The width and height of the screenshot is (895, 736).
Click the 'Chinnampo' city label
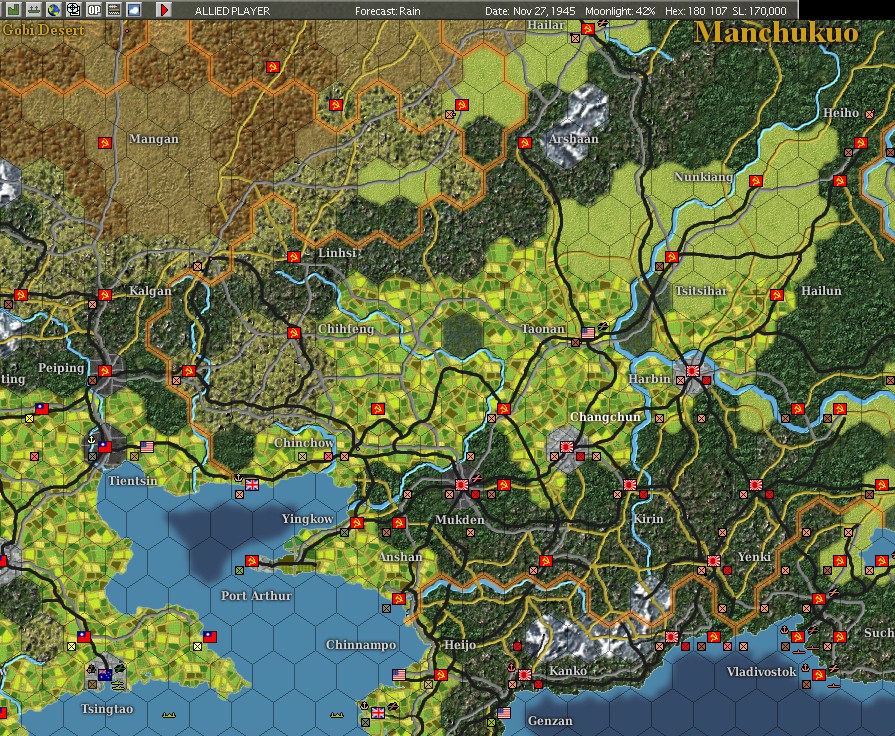pos(361,645)
